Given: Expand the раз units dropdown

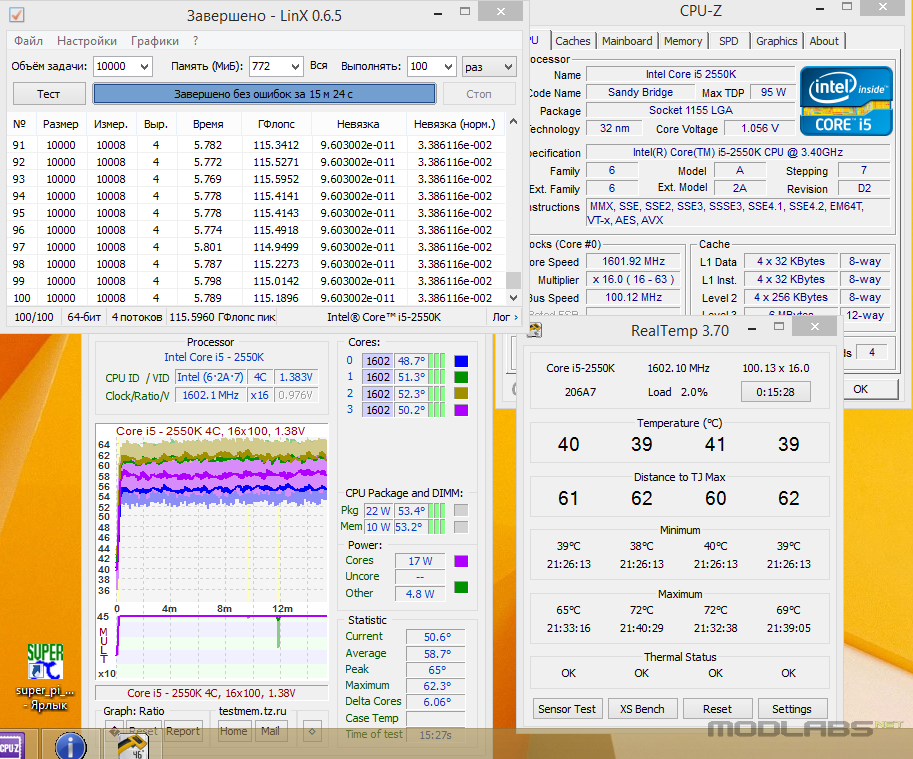Looking at the screenshot, I should coord(508,66).
